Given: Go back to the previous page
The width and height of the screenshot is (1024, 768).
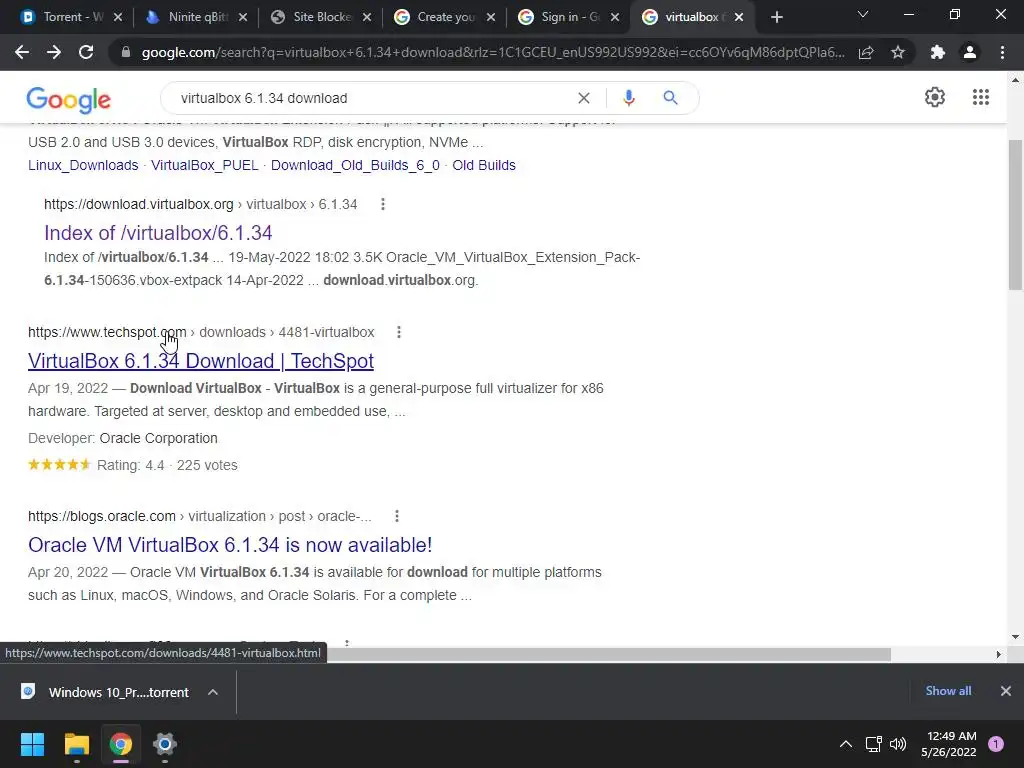Looking at the screenshot, I should [22, 52].
